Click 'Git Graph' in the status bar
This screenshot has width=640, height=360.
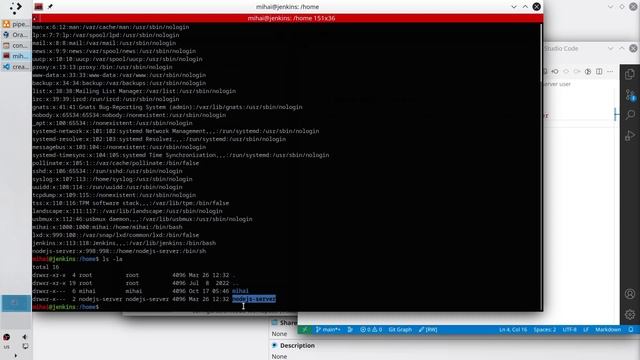click(400, 330)
